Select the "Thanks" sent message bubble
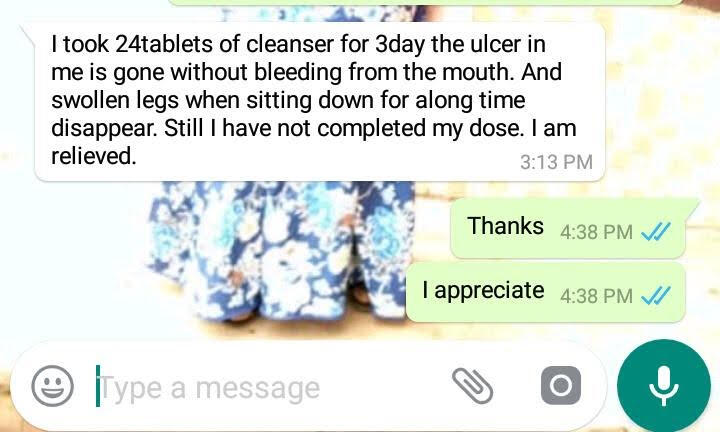The image size is (720, 432). (568, 228)
